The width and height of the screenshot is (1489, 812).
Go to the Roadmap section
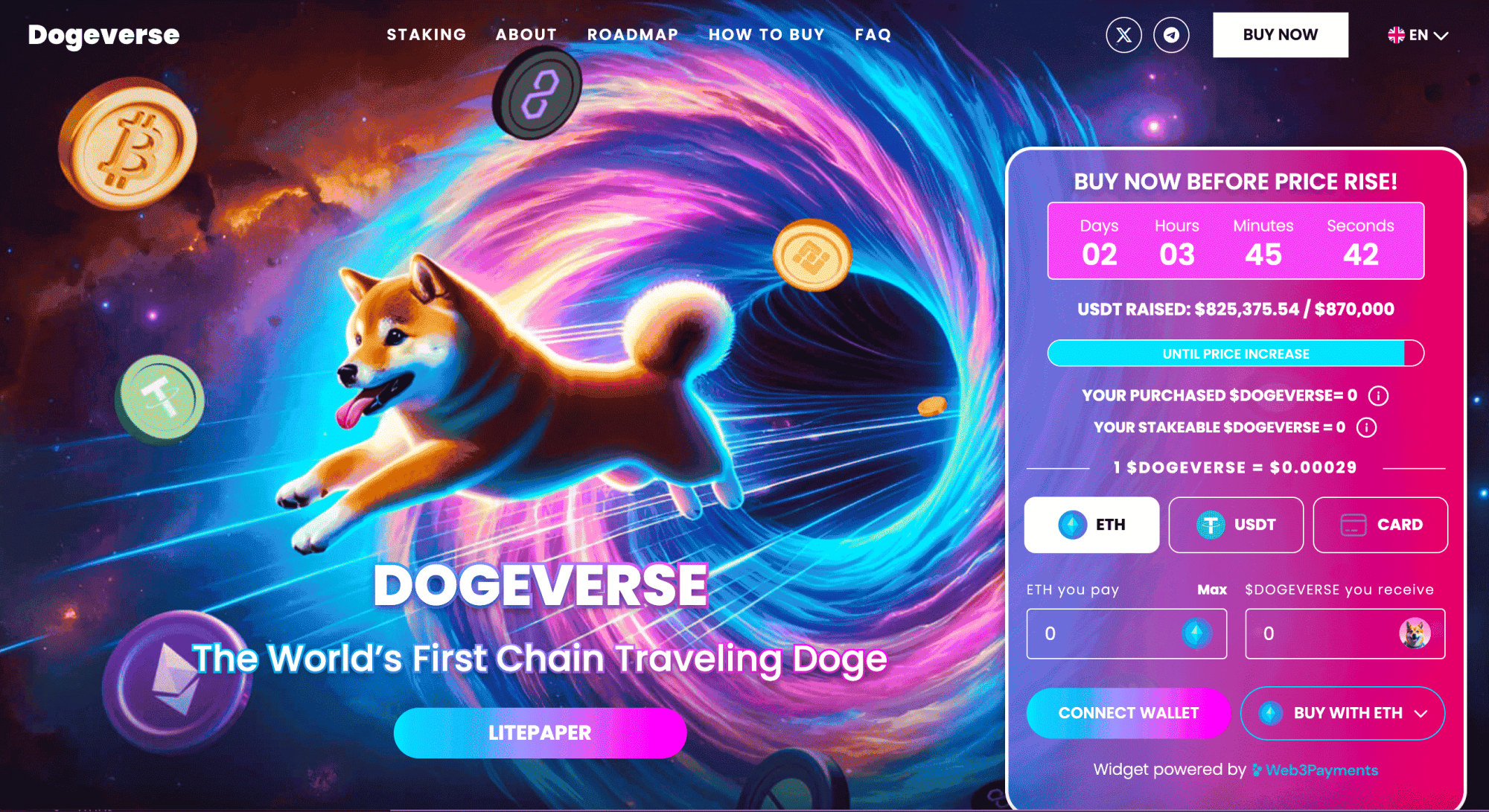tap(633, 35)
